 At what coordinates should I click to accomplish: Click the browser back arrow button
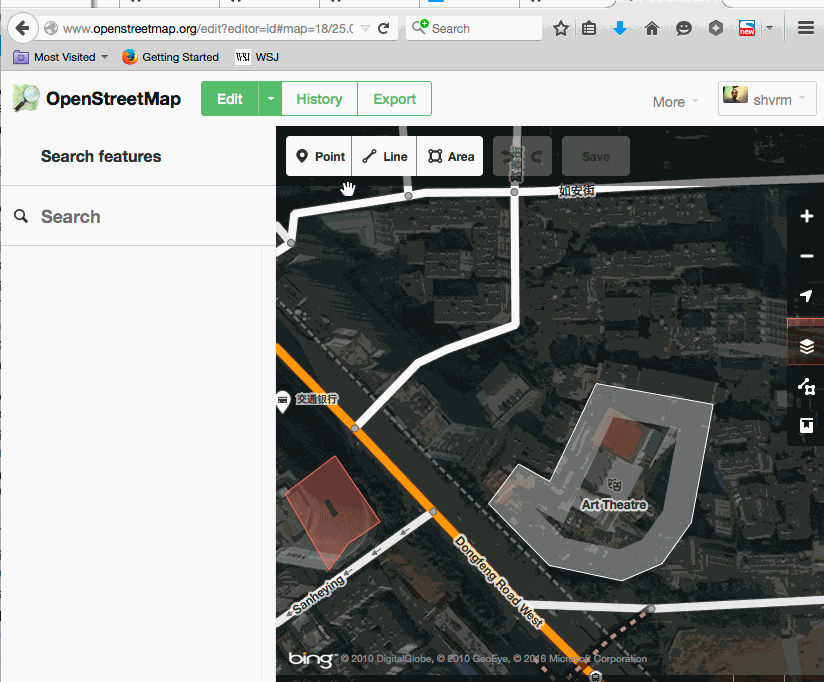coord(23,28)
